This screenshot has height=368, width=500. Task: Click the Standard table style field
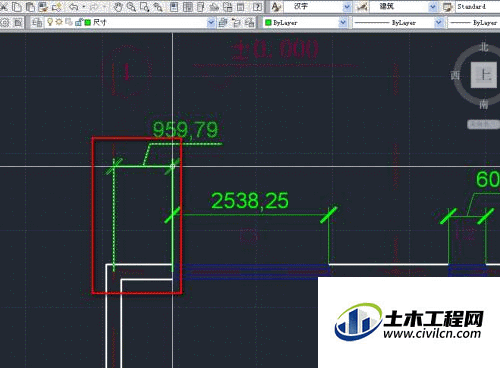tap(477, 6)
